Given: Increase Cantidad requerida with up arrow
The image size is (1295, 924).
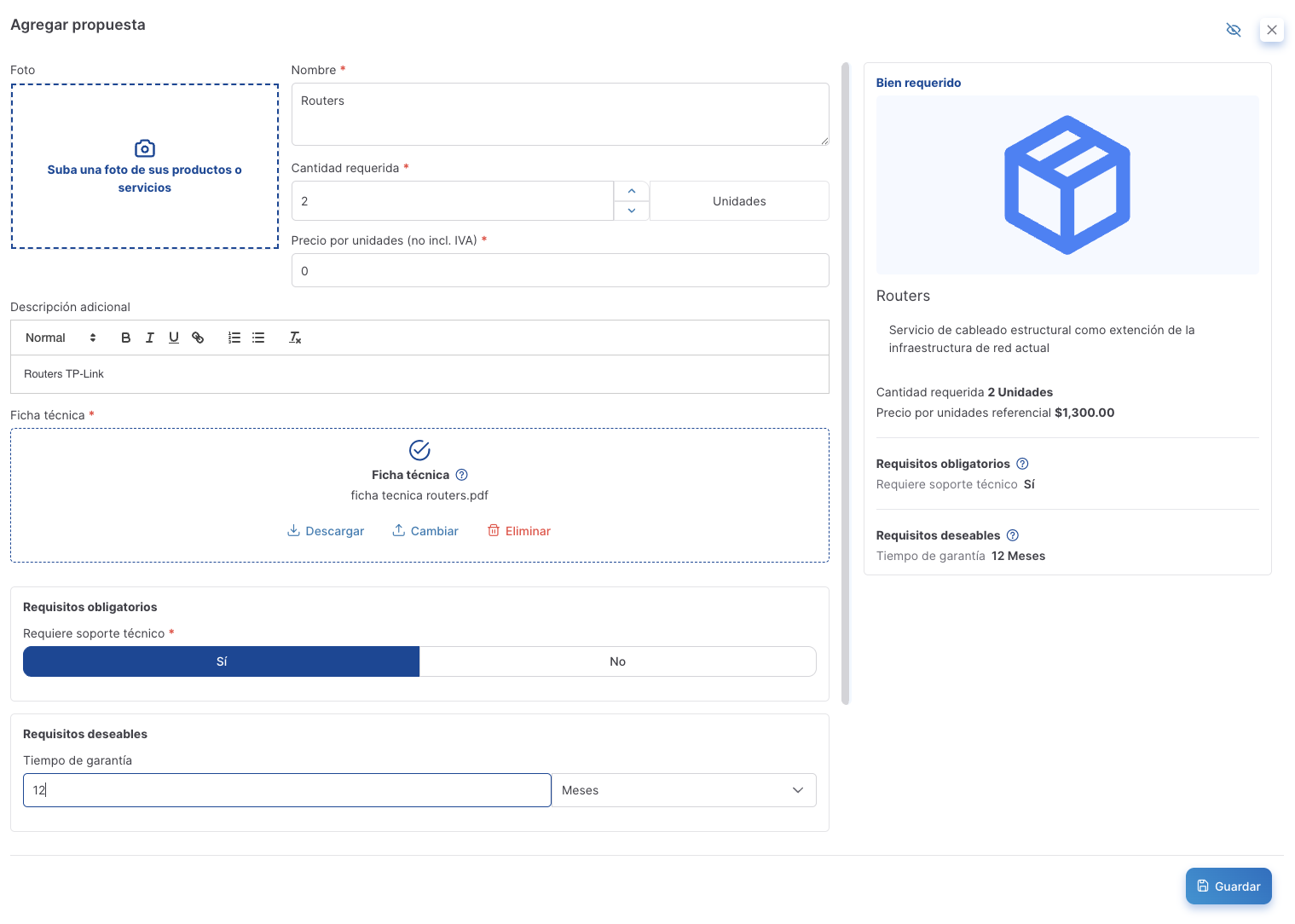Looking at the screenshot, I should 632,191.
